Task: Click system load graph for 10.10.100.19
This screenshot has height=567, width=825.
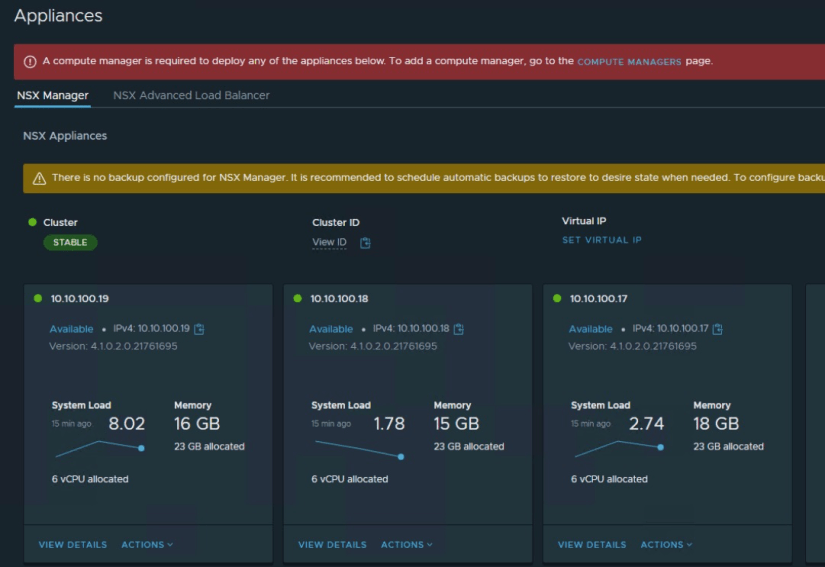Action: [x=100, y=449]
